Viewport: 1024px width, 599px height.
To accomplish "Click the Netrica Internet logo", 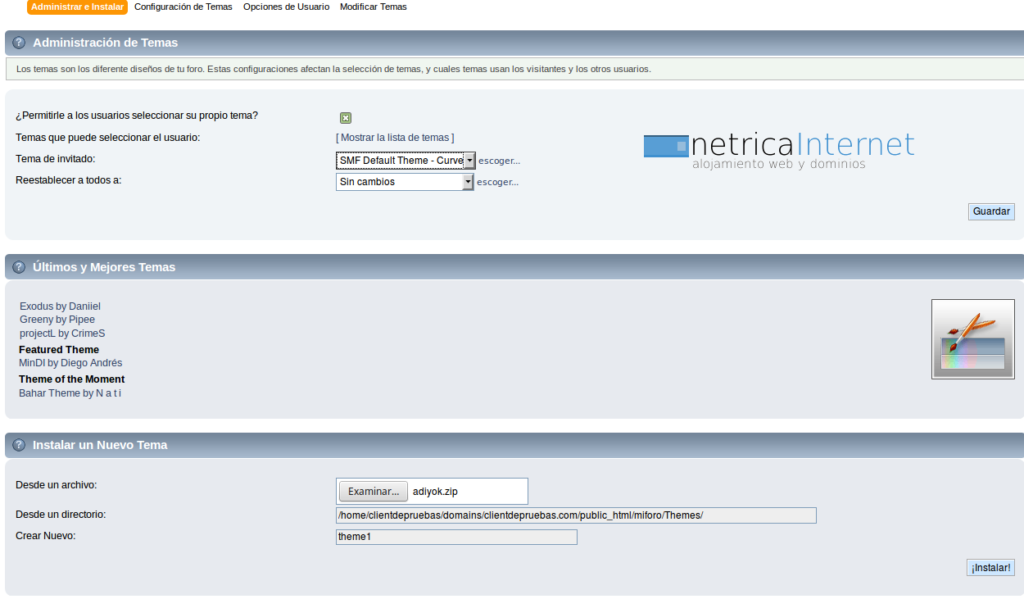I will pyautogui.click(x=778, y=150).
